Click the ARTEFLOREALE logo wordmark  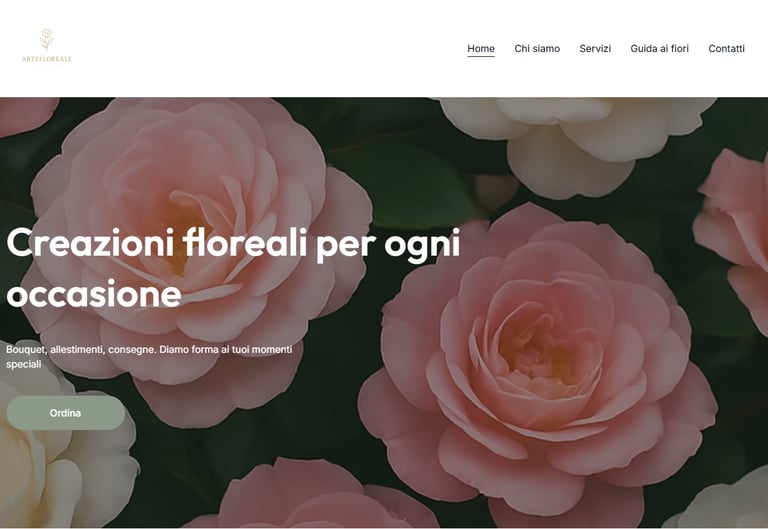(x=47, y=59)
